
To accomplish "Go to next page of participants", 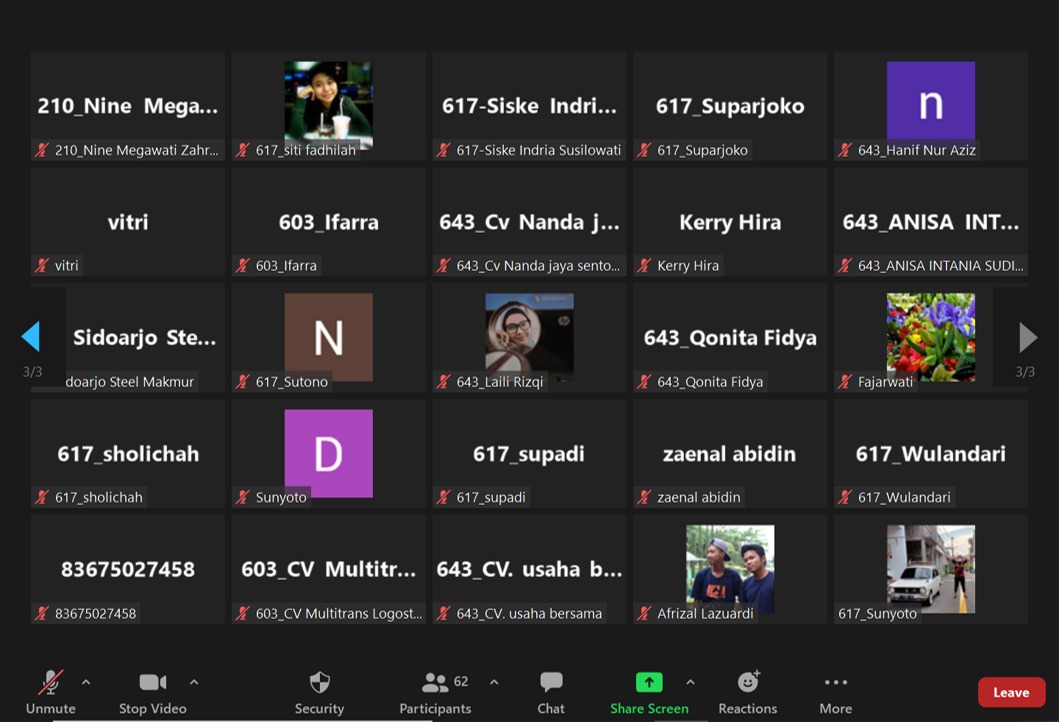I will click(1027, 337).
